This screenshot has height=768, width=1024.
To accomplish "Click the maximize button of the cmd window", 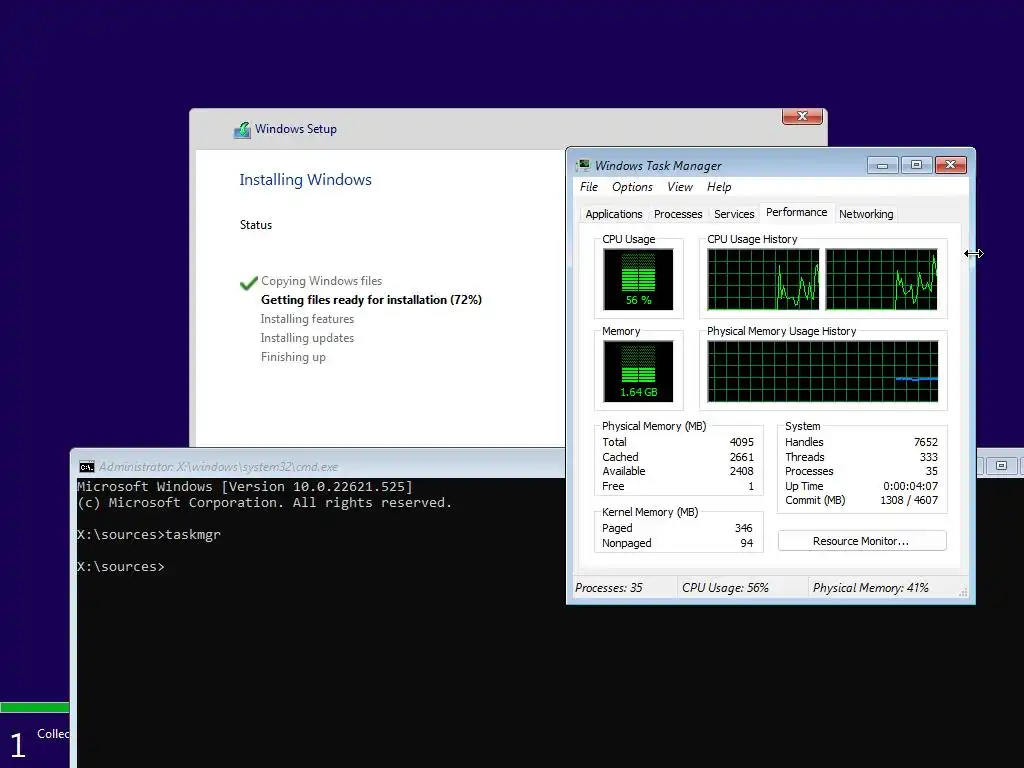I will pyautogui.click(x=1001, y=466).
